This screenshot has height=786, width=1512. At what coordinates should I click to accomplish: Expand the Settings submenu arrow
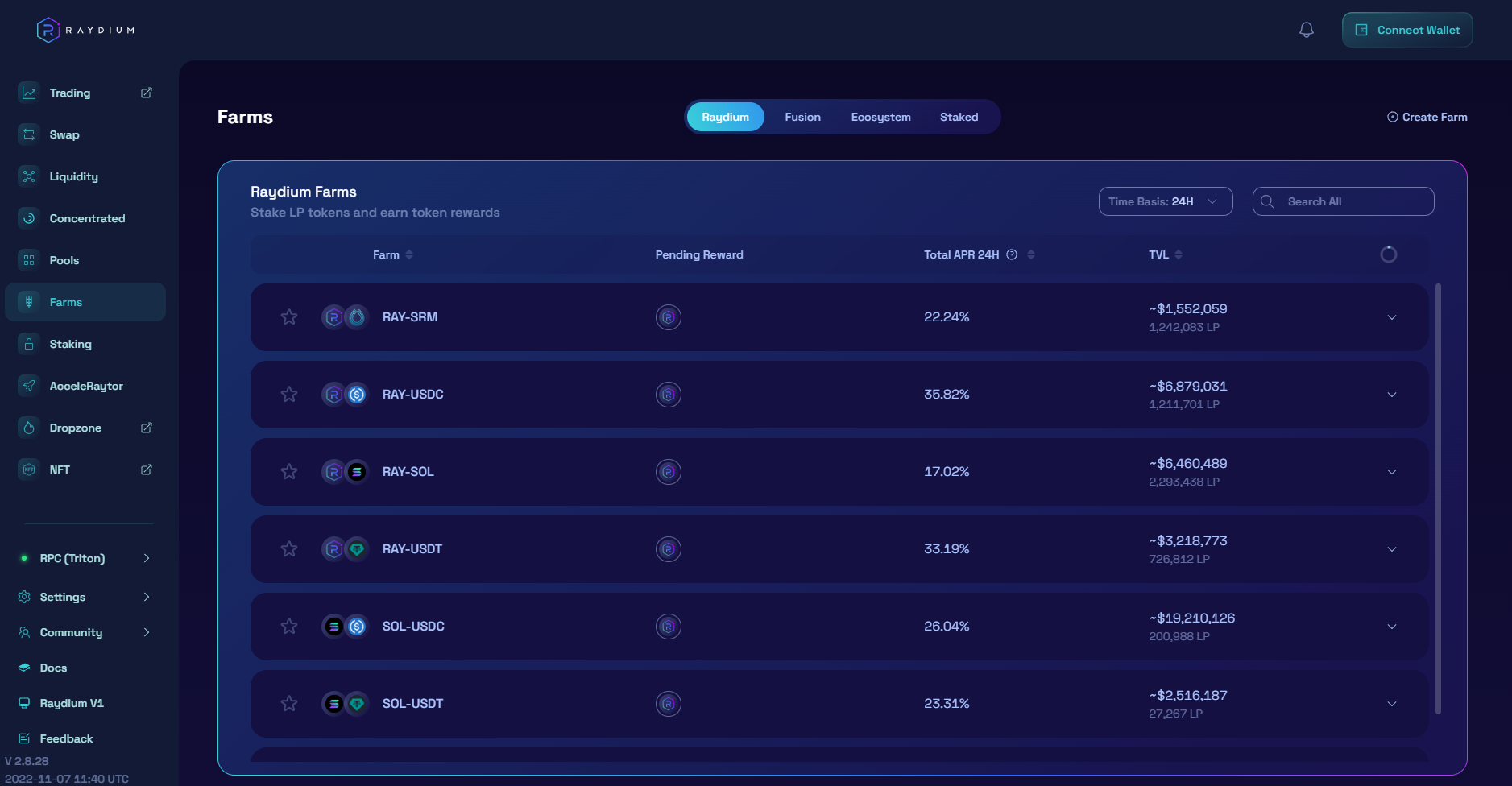(147, 597)
